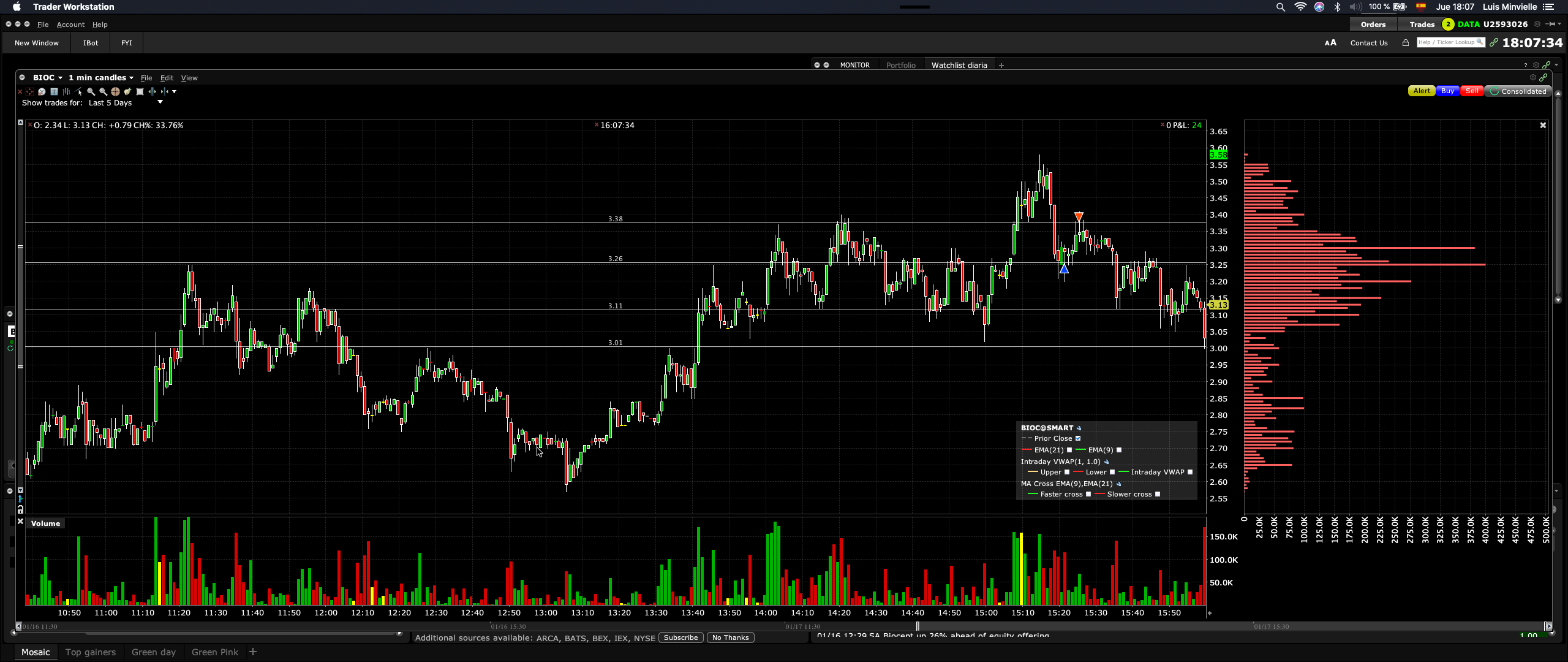Screen dimensions: 1568x662
Task: Click the chart bars style icon
Action: (66, 92)
